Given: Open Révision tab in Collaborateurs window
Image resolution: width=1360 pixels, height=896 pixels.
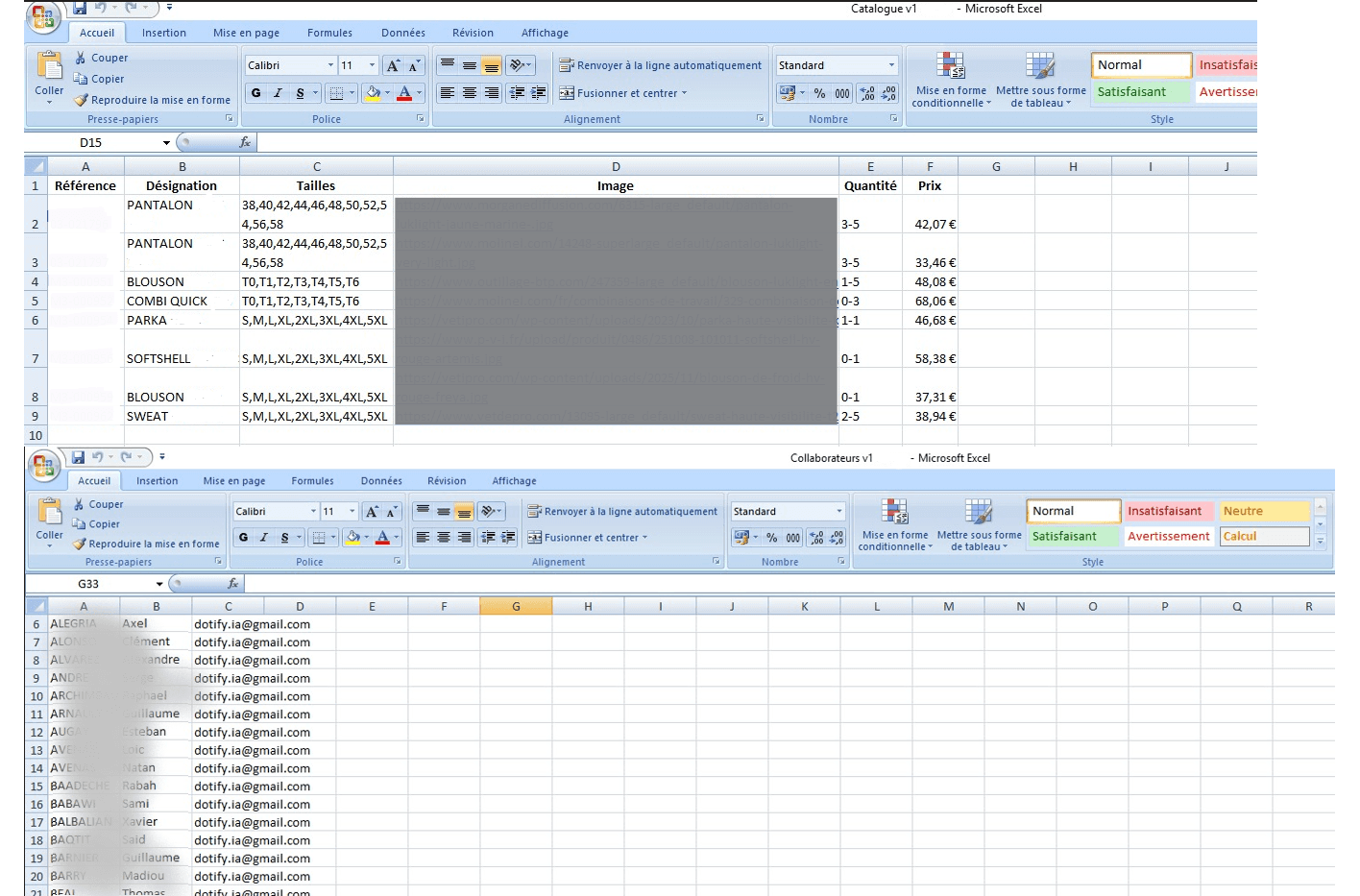Looking at the screenshot, I should pyautogui.click(x=447, y=481).
